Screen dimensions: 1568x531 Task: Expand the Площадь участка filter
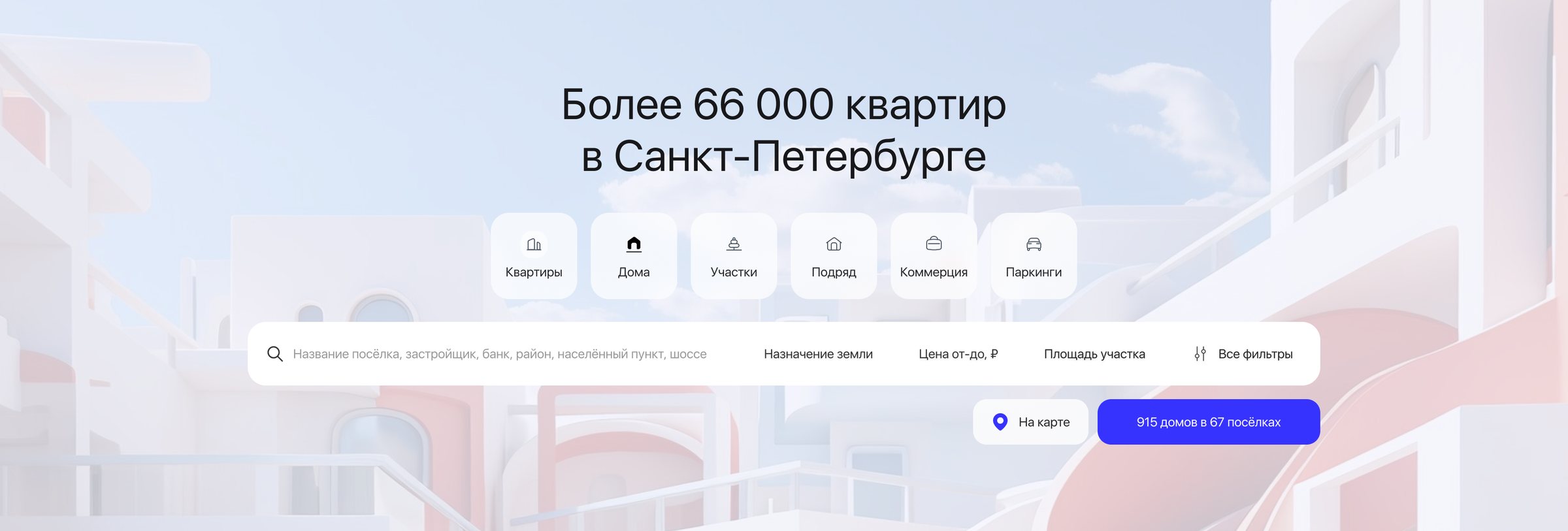pyautogui.click(x=1094, y=354)
